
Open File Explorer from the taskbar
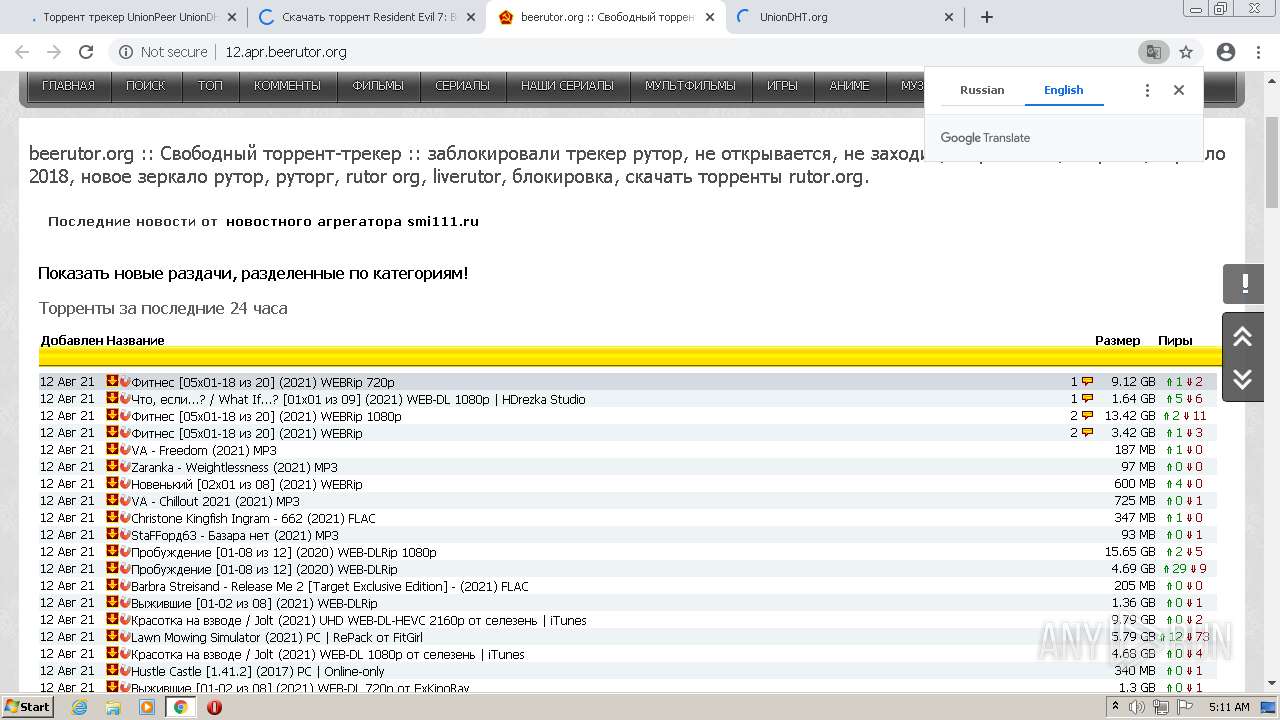[113, 707]
